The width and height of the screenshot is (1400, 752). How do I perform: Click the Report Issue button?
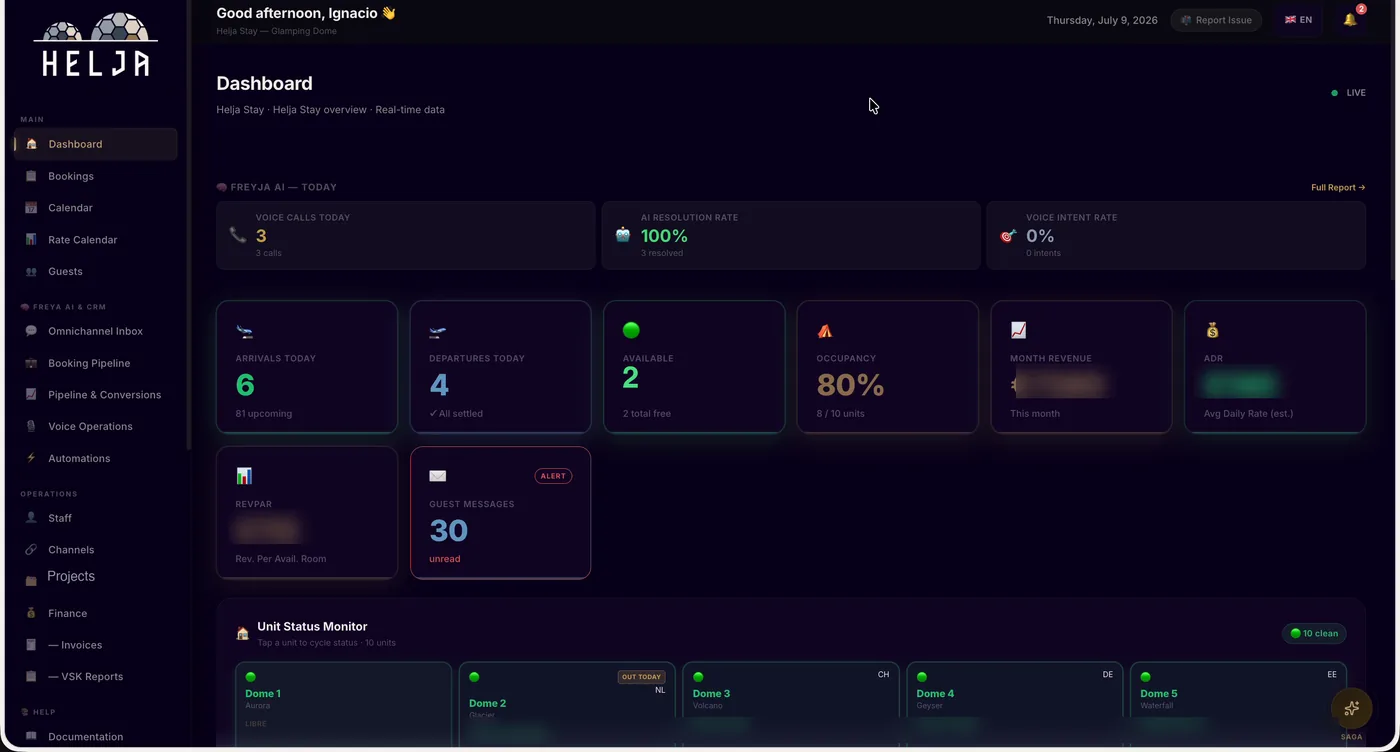(1216, 20)
